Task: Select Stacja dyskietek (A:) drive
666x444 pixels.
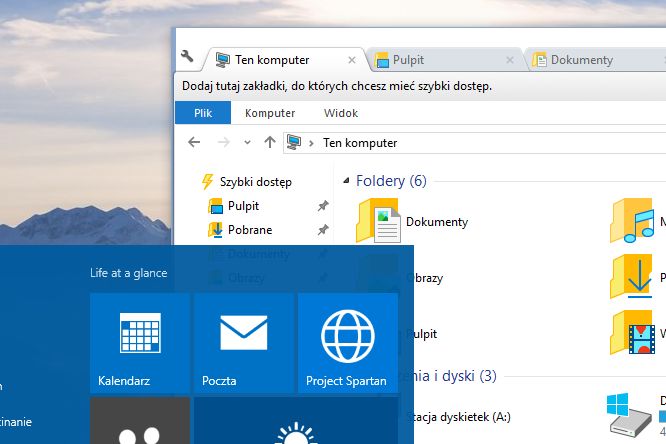Action: point(459,417)
